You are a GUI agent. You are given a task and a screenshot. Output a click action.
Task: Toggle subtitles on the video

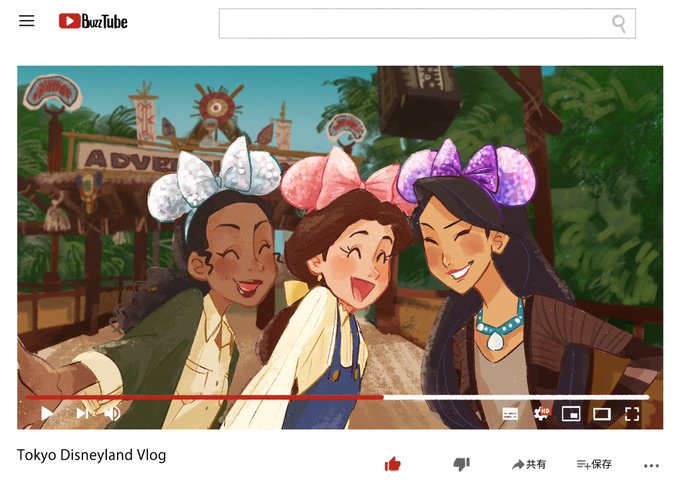pos(510,414)
